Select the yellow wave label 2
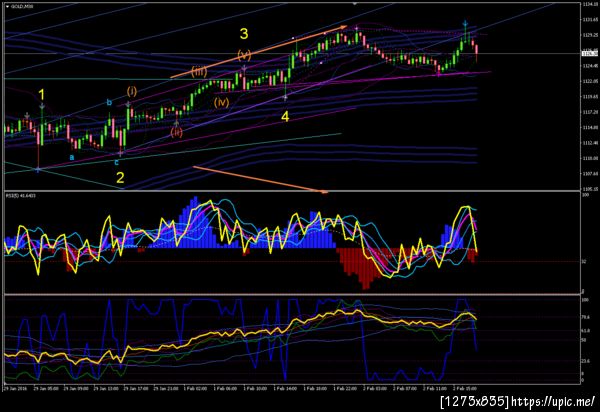Viewport: 600px width, 412px height. pyautogui.click(x=120, y=178)
